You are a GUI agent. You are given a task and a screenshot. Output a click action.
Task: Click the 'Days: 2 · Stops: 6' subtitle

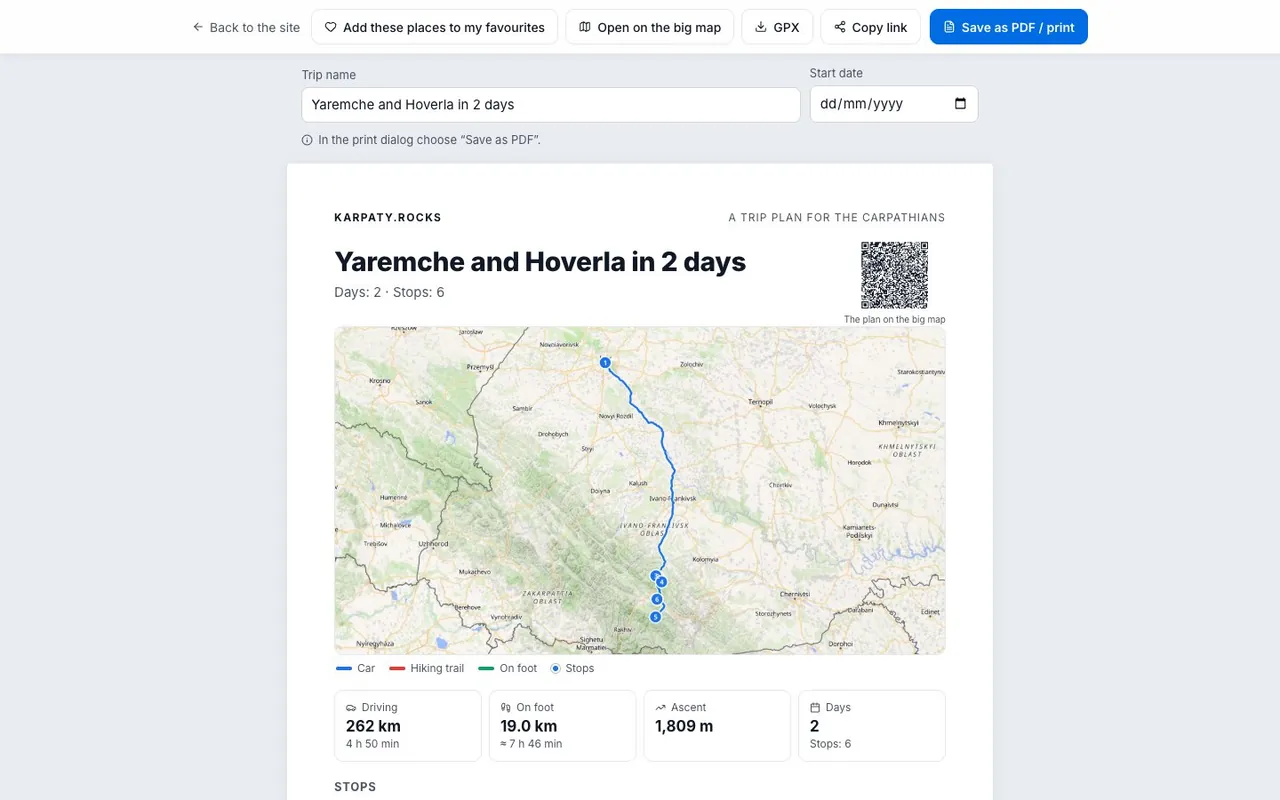click(389, 292)
